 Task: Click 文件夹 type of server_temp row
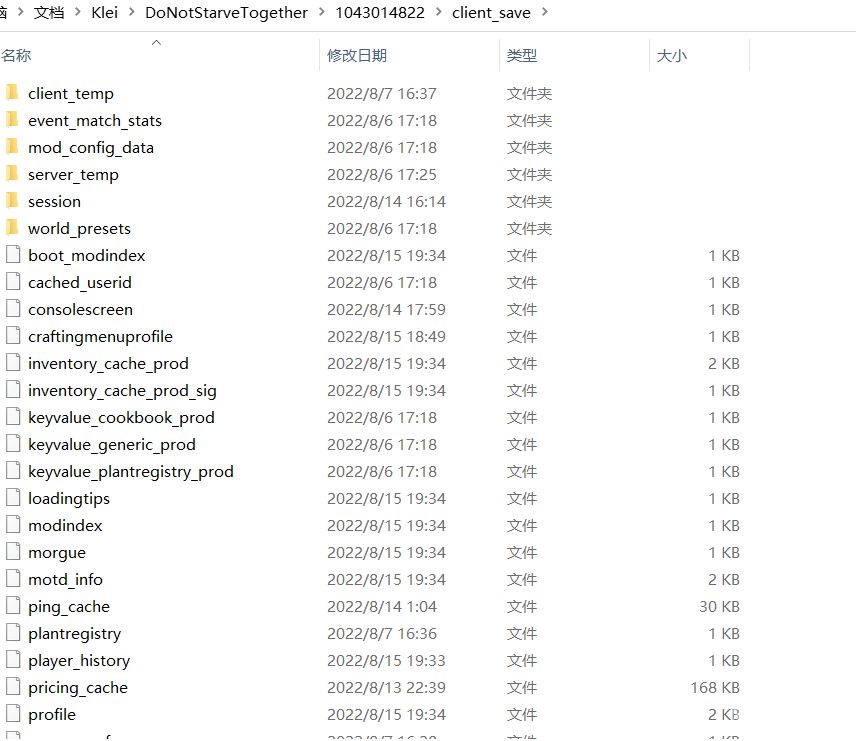click(529, 174)
